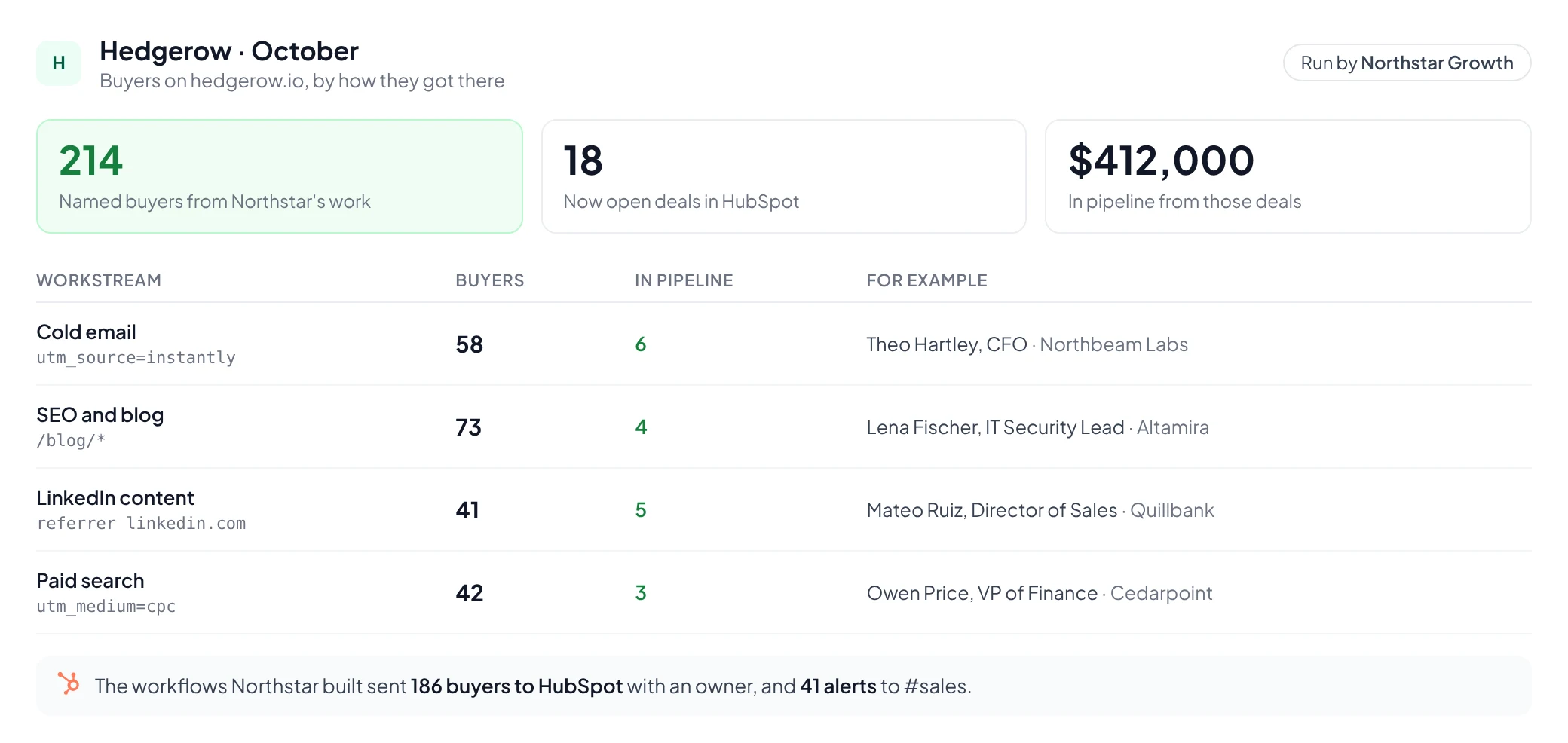Image resolution: width=1568 pixels, height=743 pixels.
Task: Open the SEO and blog workstream title
Action: [100, 415]
